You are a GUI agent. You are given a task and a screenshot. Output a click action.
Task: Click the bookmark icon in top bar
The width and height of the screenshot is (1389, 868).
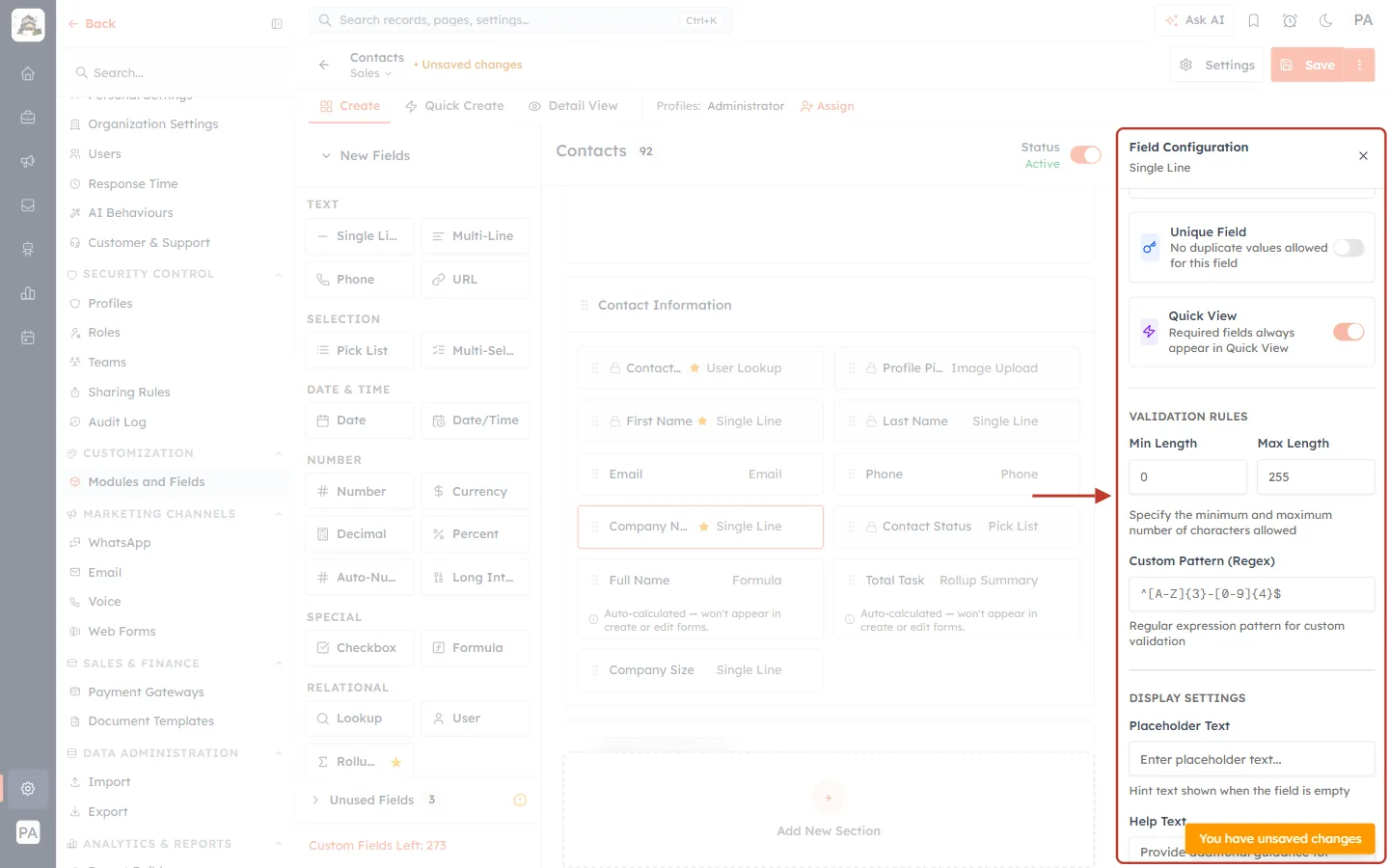click(x=1254, y=20)
